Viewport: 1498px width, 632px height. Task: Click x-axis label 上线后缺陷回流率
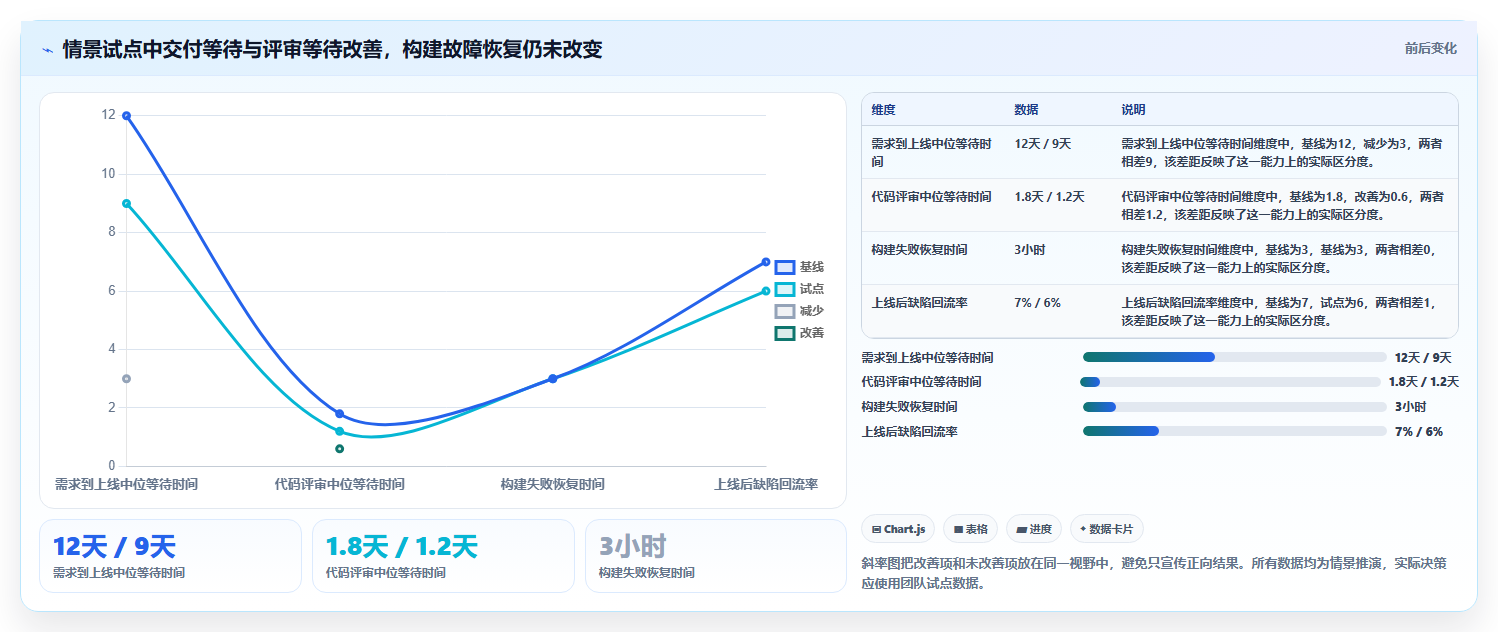[766, 484]
